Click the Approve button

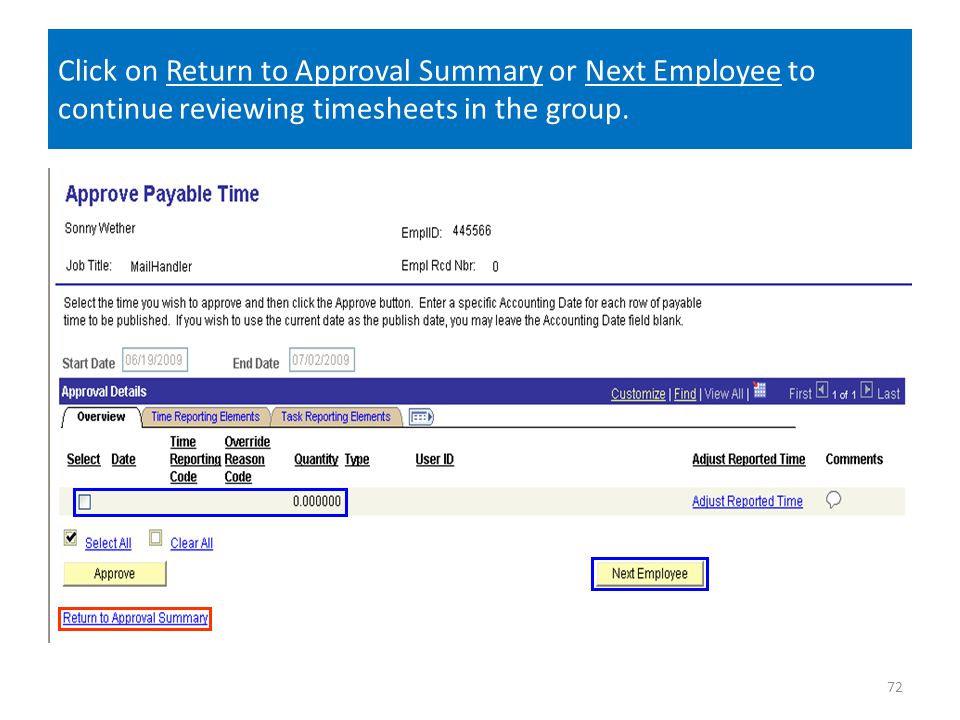pos(114,574)
